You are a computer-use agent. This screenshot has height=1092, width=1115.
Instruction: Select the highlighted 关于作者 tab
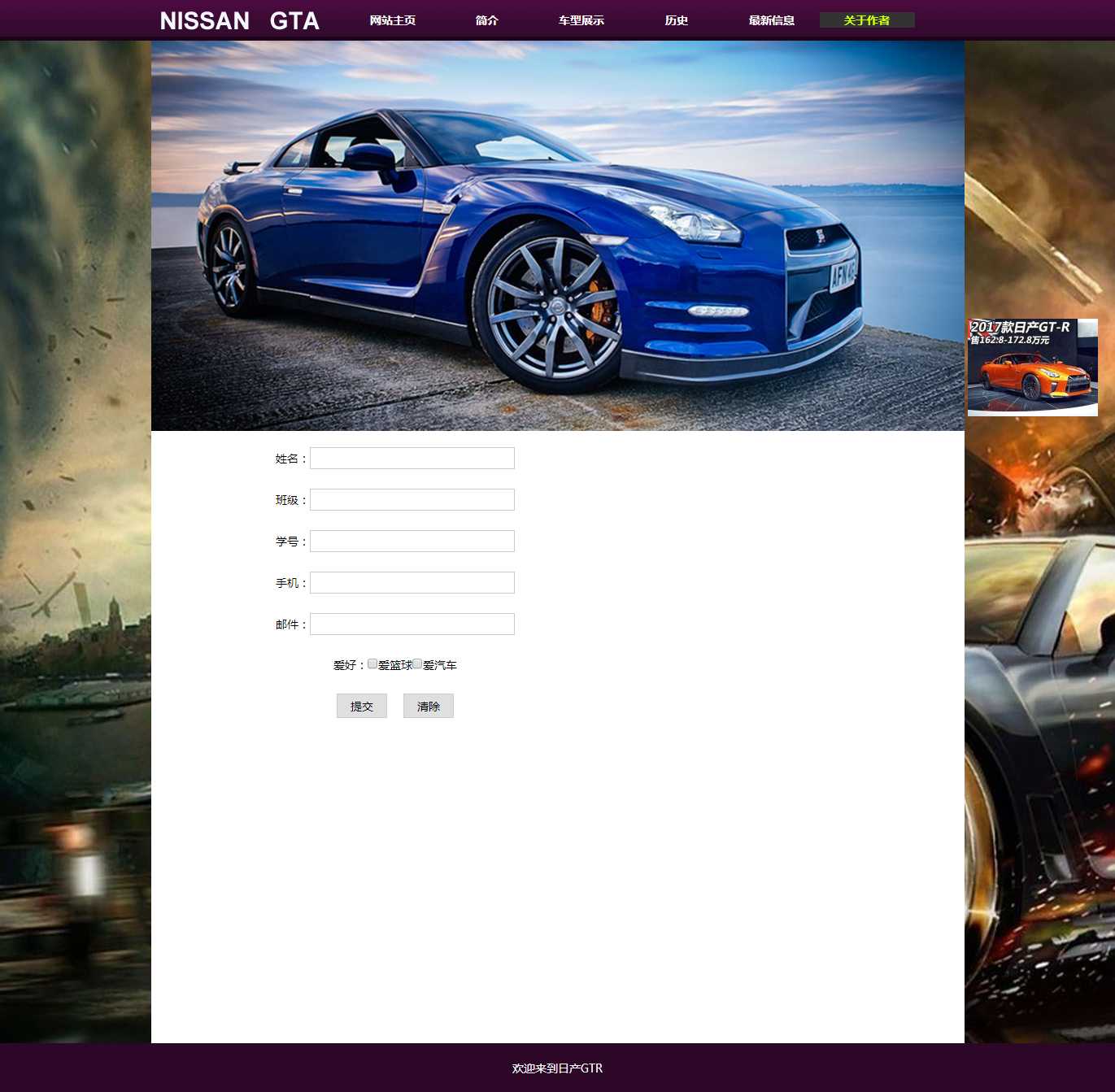867,20
